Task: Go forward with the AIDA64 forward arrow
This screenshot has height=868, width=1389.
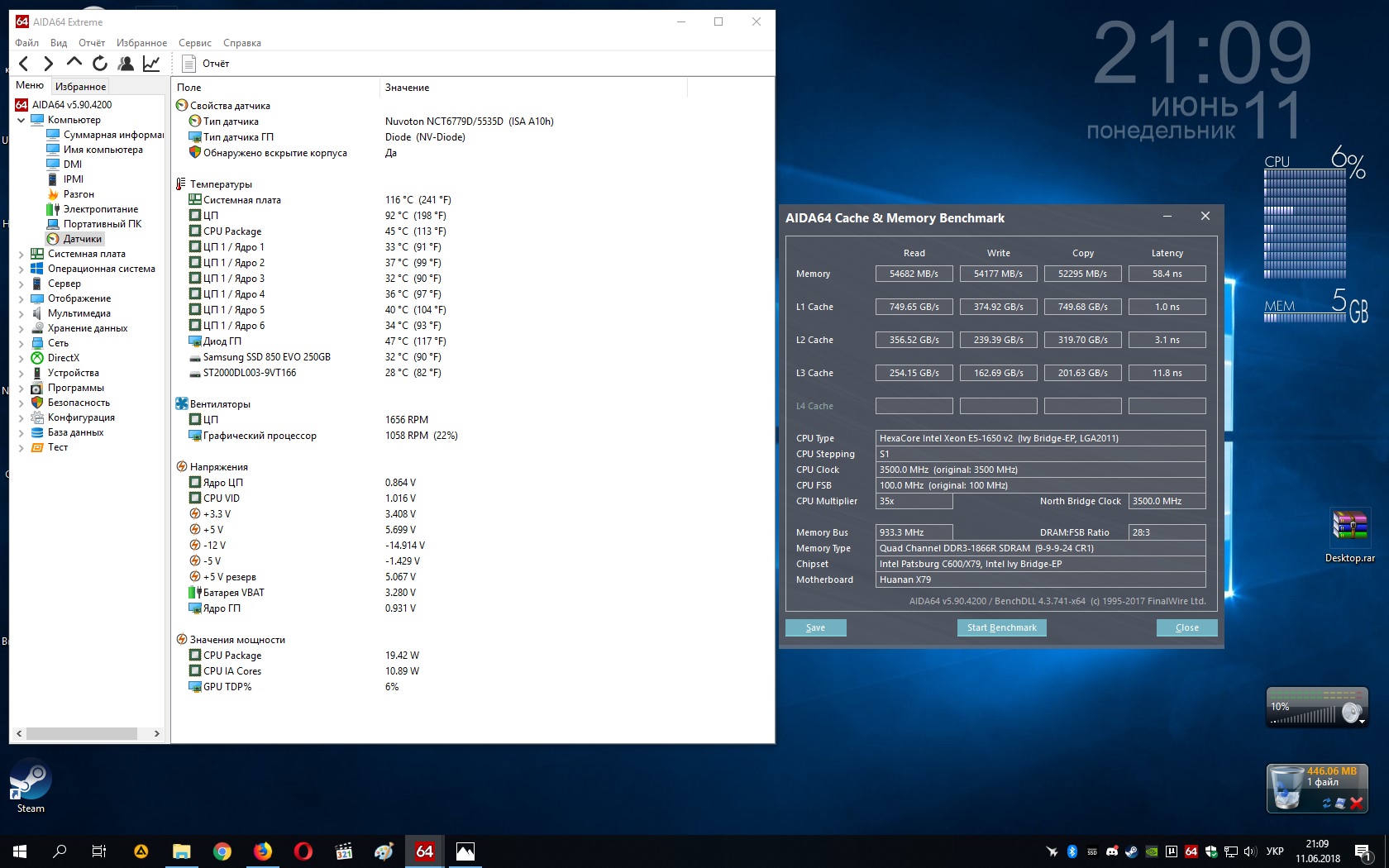Action: tap(48, 64)
